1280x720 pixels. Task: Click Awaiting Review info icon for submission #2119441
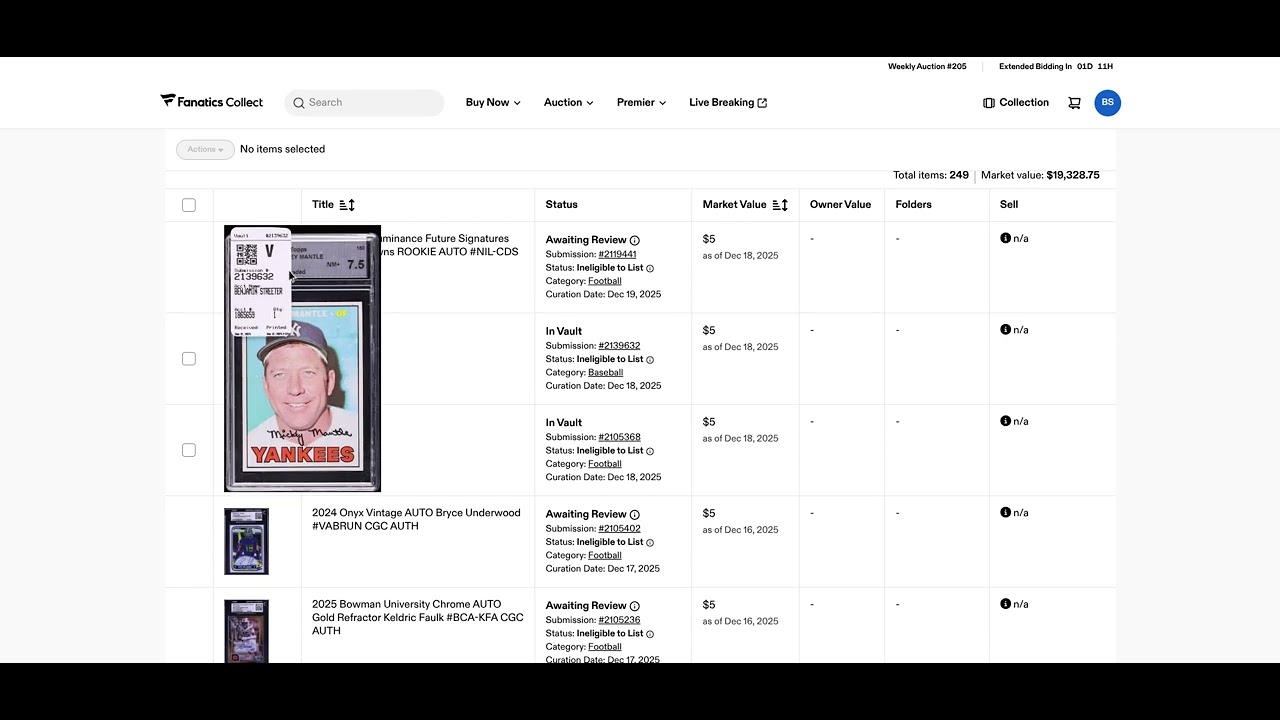[x=635, y=240]
